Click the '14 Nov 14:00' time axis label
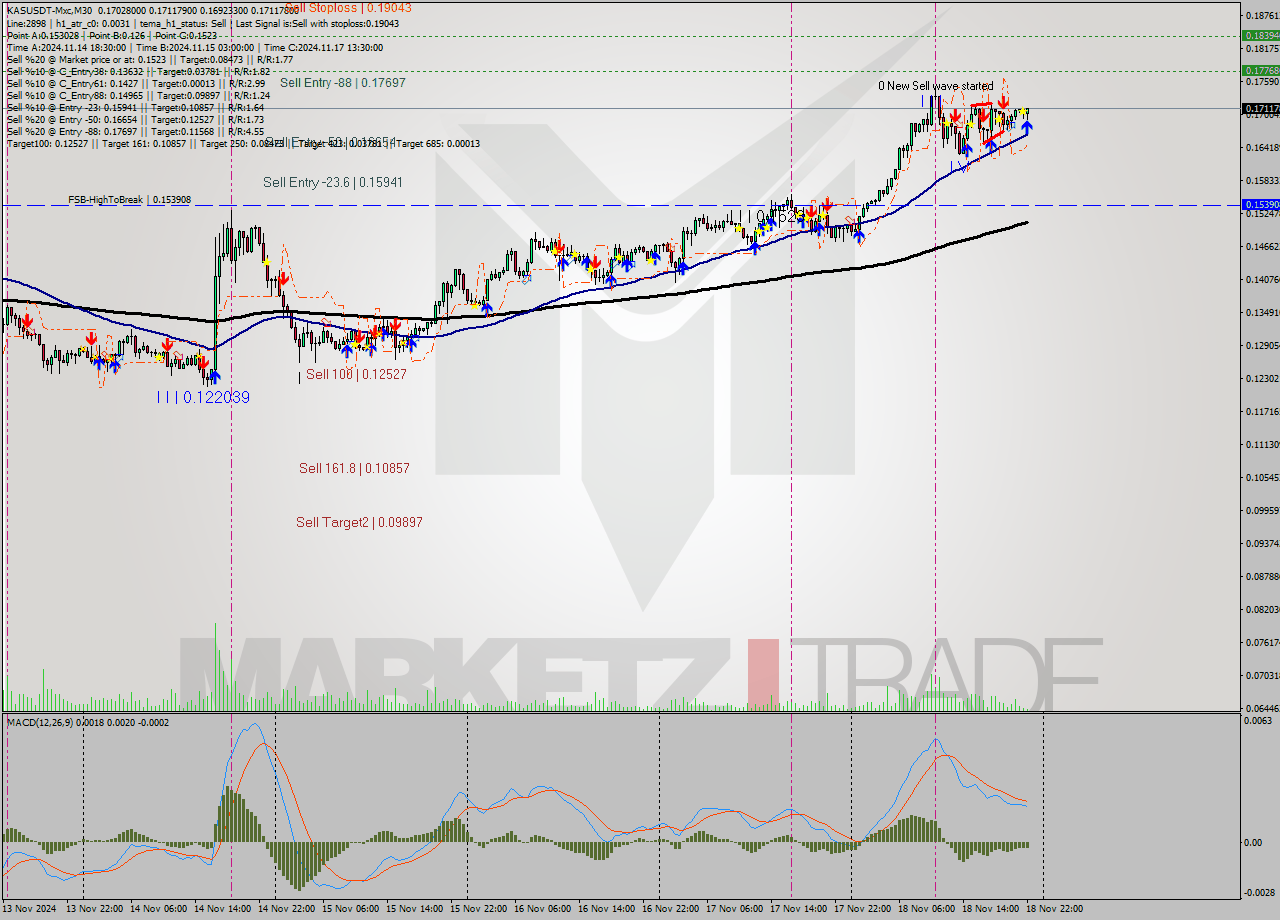Viewport: 1280px width, 920px height. (x=224, y=909)
